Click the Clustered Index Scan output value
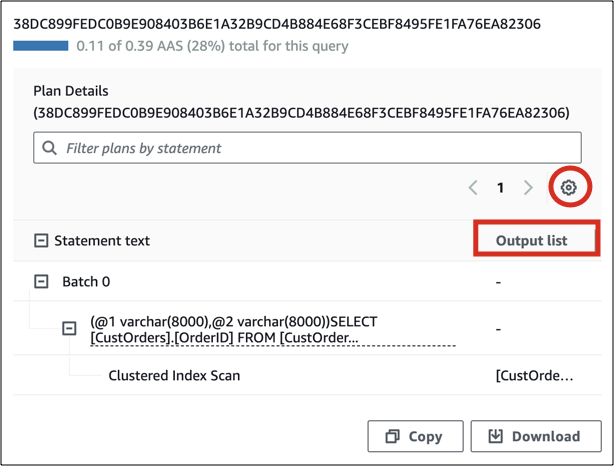Screen dimensions: 614x466 point(534,376)
